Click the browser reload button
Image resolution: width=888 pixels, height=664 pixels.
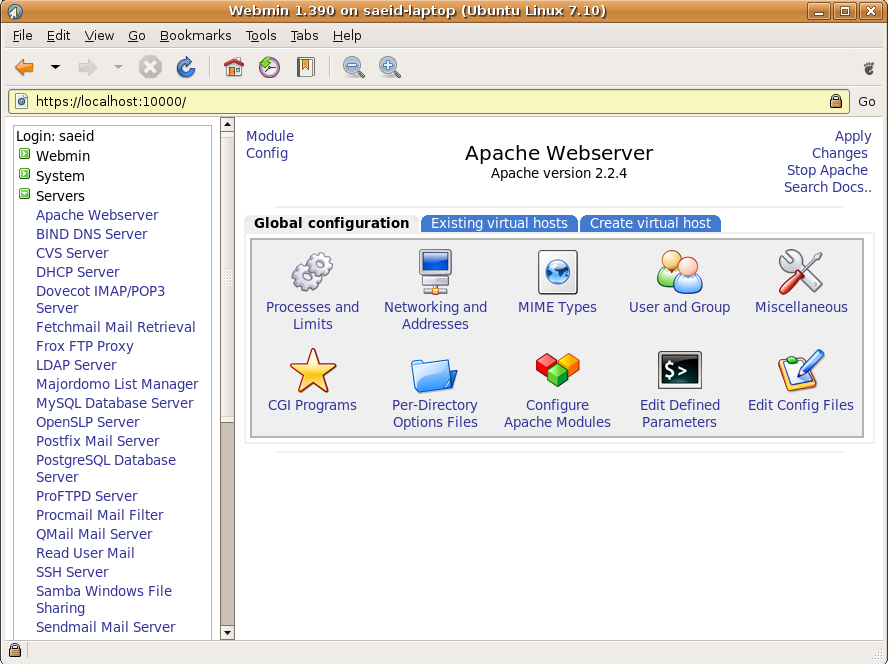pos(185,67)
